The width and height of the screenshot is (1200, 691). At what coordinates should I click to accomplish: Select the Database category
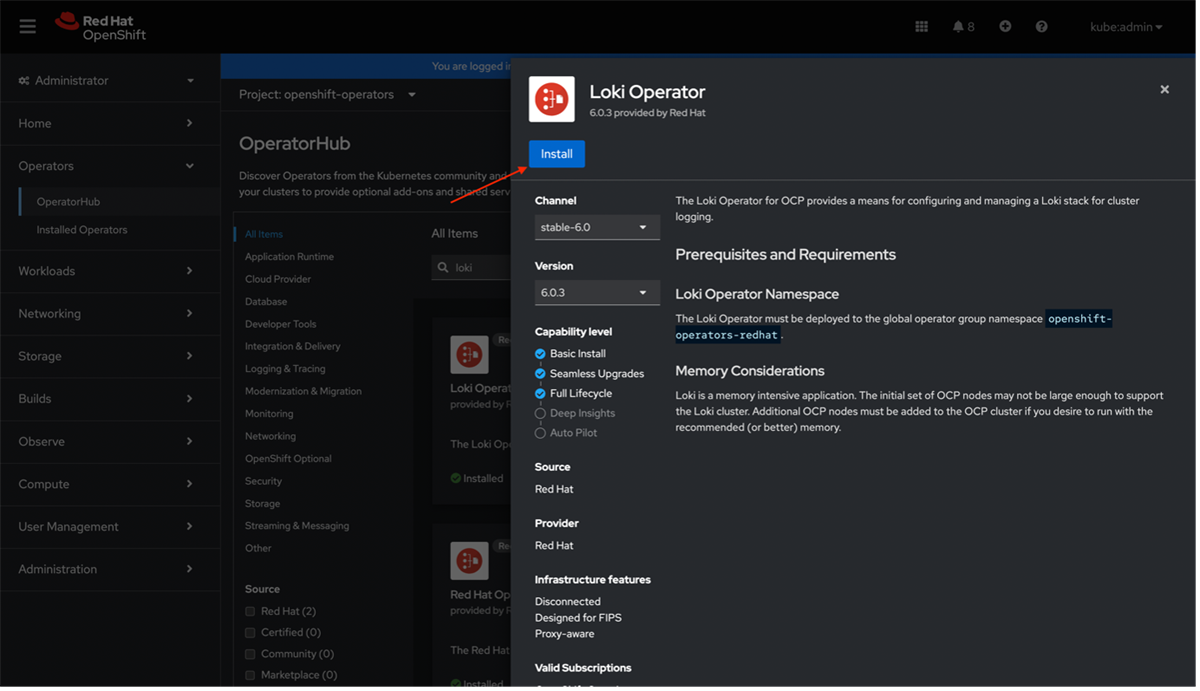(x=266, y=302)
